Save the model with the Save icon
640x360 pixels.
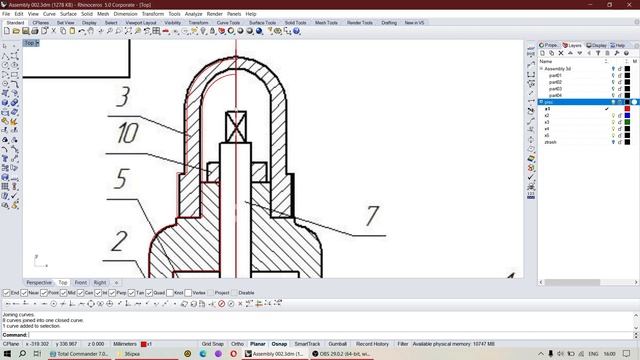point(26,31)
